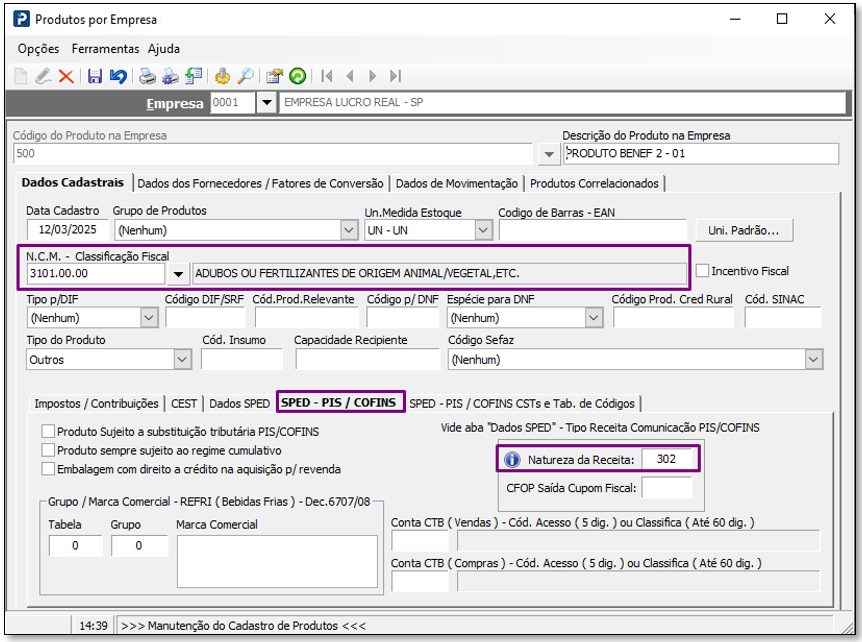Screen dimensions: 862x642
Task: Click info icon beside Natureza da Receita
Action: 511,459
